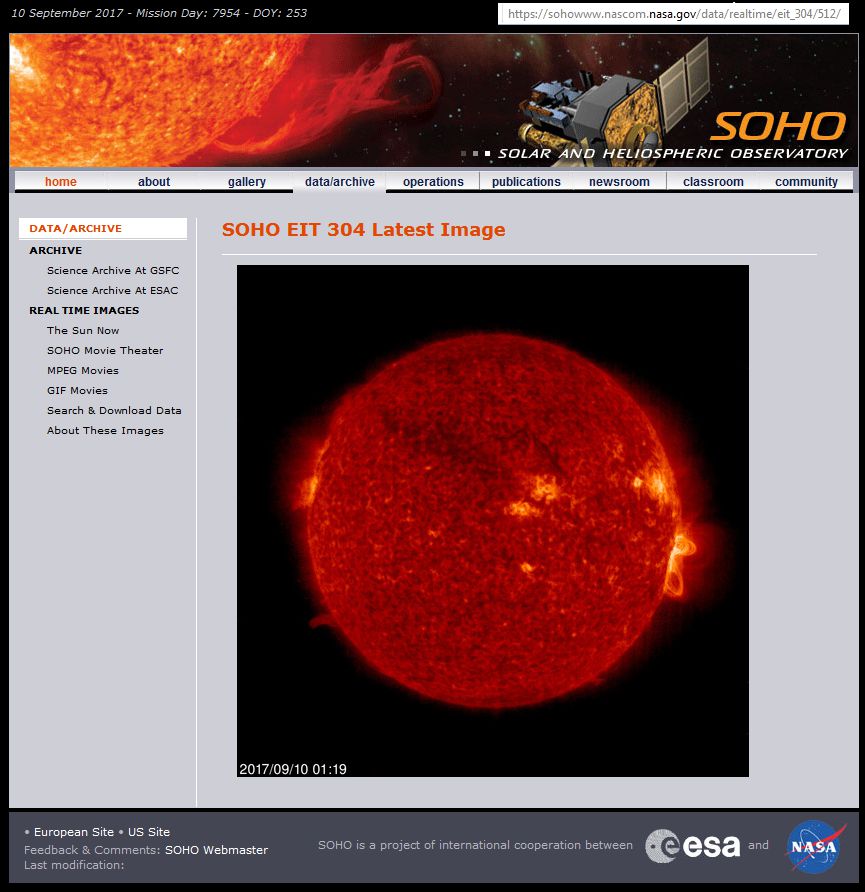Open the publications tab
865x892 pixels.
pyautogui.click(x=526, y=181)
